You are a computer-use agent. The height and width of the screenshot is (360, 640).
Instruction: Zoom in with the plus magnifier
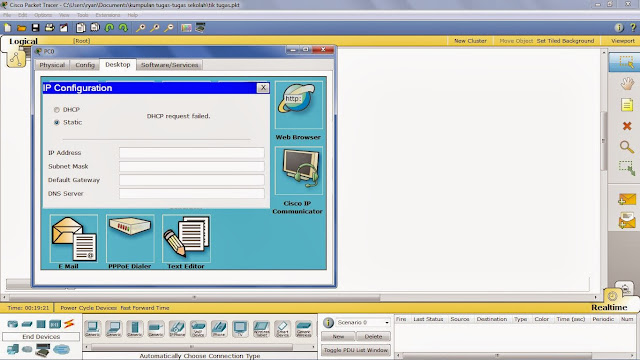140,28
